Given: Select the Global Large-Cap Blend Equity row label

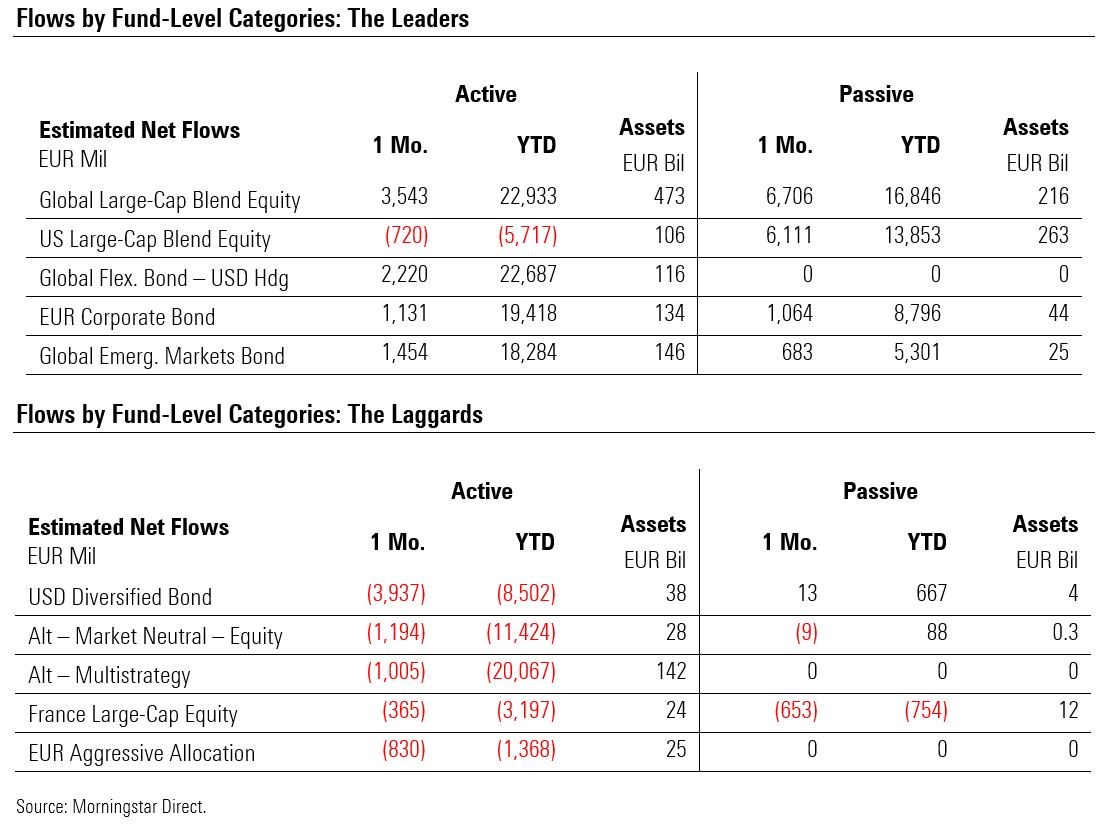Looking at the screenshot, I should click(x=169, y=200).
